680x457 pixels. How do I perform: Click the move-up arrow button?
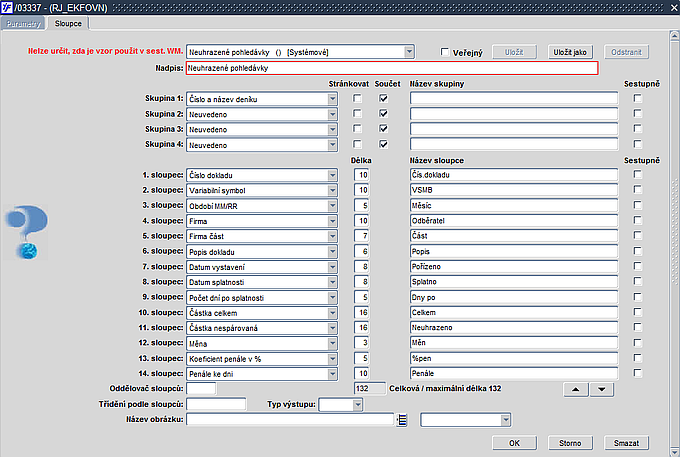(x=575, y=389)
